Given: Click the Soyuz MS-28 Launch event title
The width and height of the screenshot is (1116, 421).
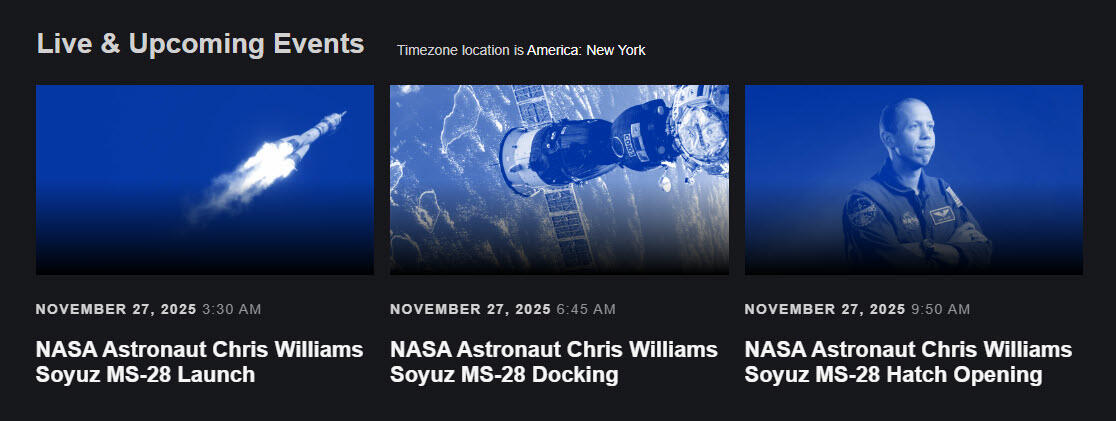Looking at the screenshot, I should coord(199,362).
